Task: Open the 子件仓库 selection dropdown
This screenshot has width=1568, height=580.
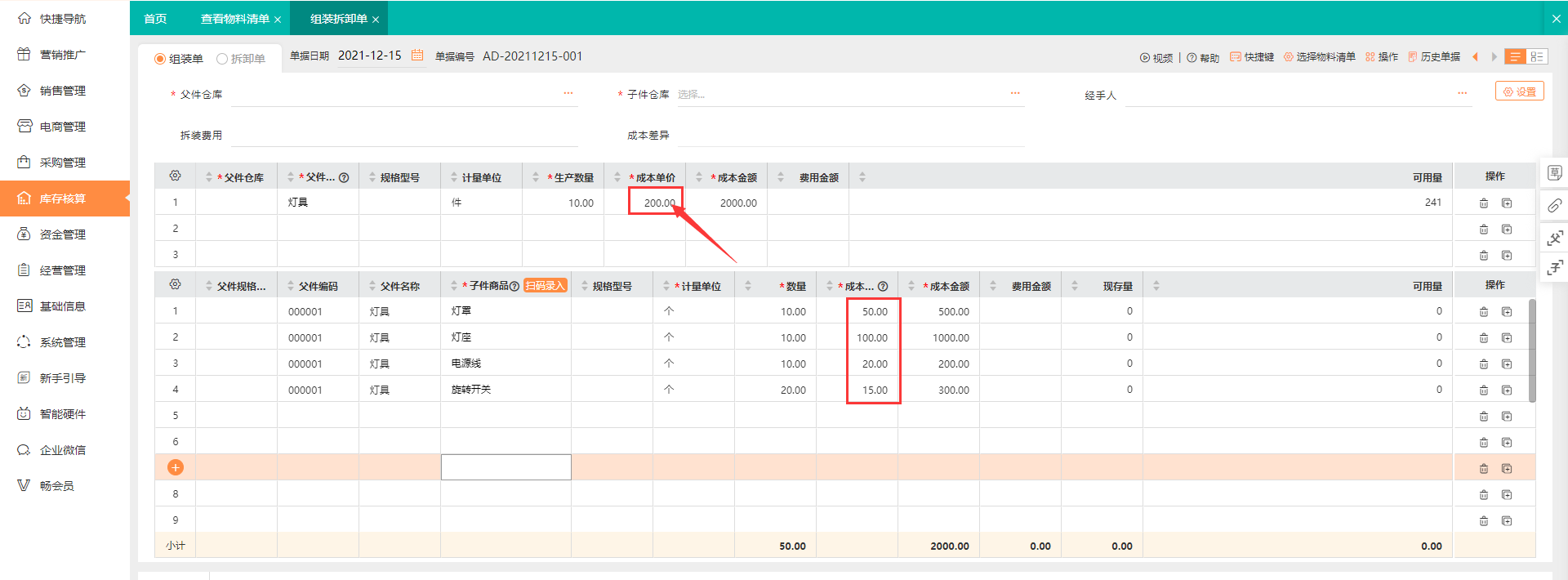Action: coord(841,95)
